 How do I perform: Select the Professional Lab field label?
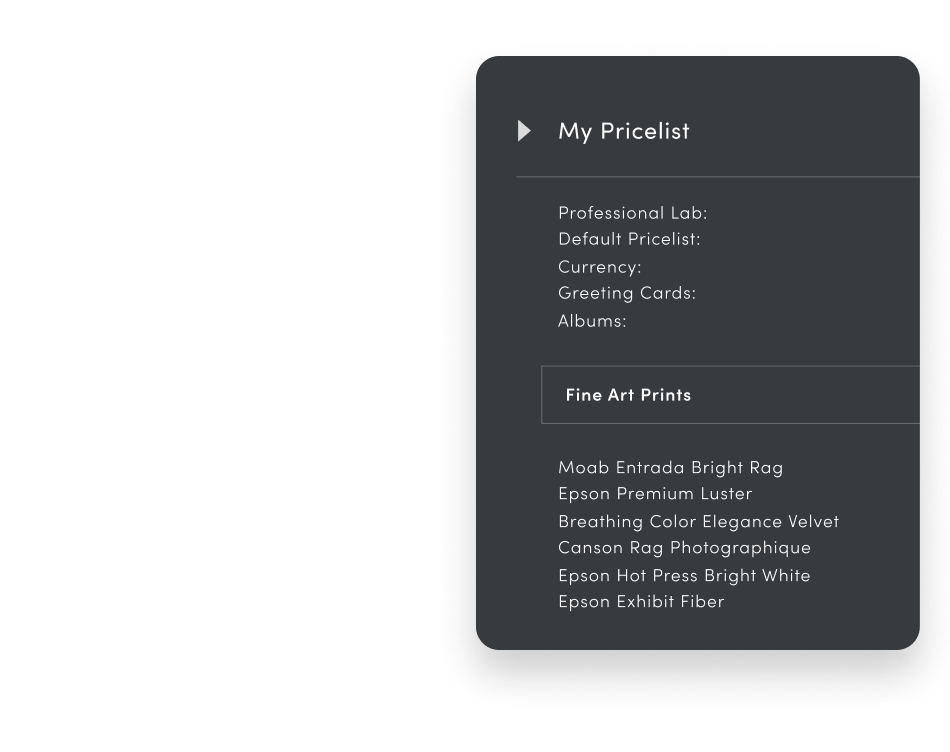tap(632, 213)
